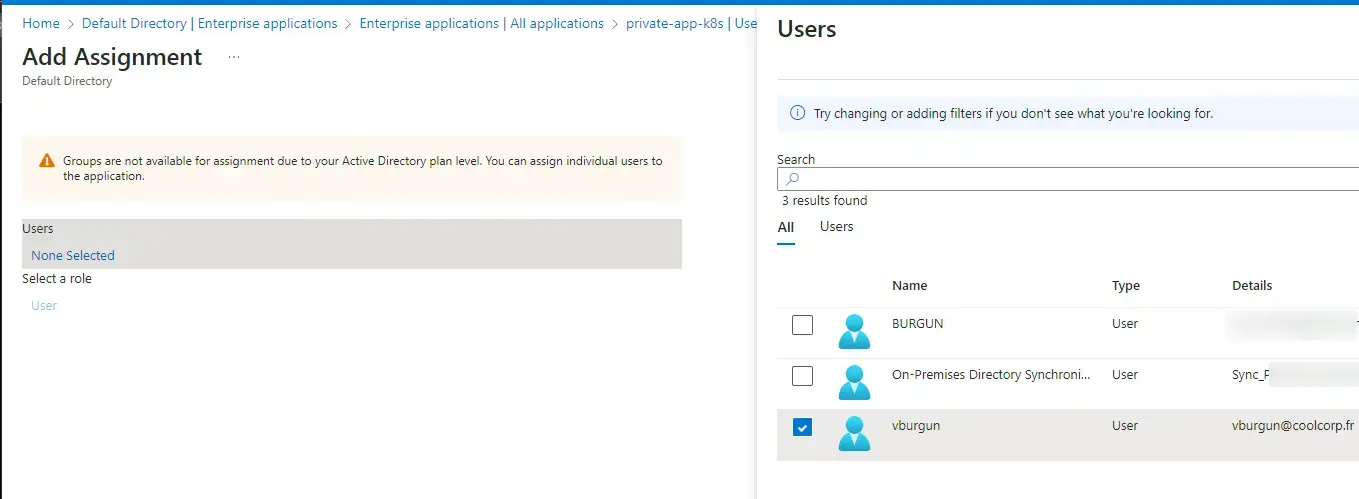This screenshot has height=499, width=1359.
Task: Click the vburgun user avatar icon
Action: tap(854, 432)
